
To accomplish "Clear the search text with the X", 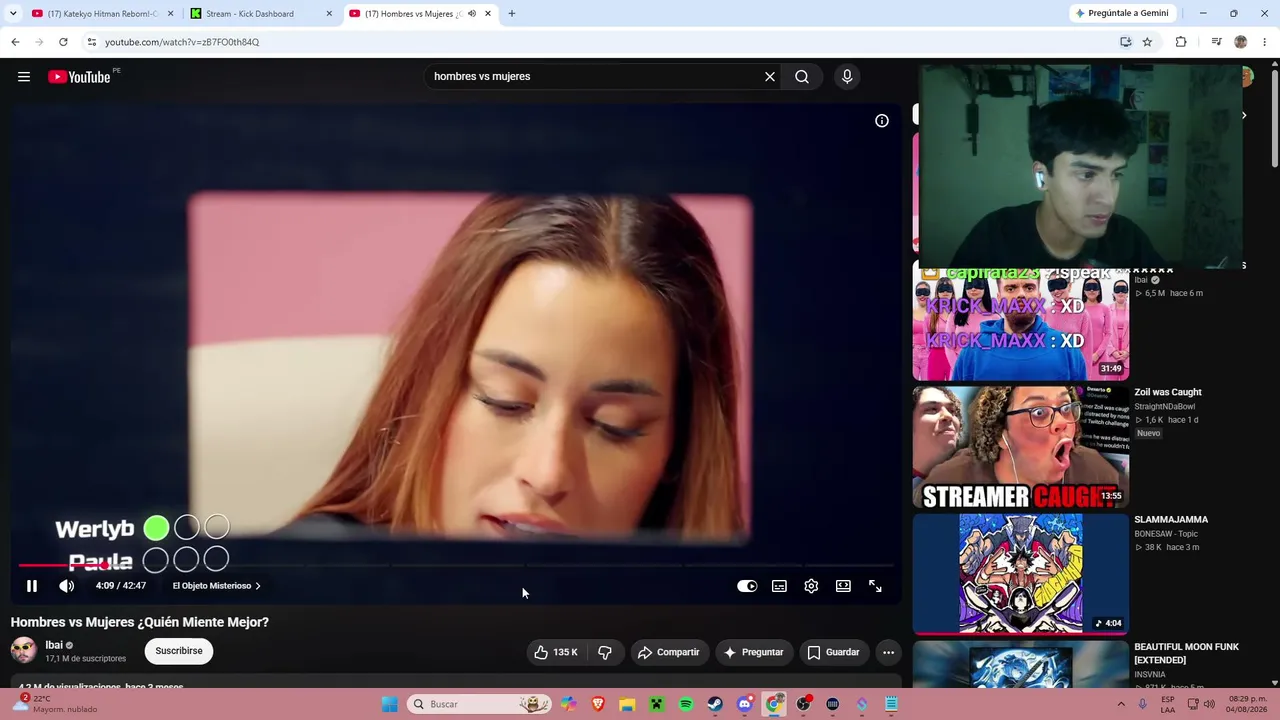I will pos(770,77).
